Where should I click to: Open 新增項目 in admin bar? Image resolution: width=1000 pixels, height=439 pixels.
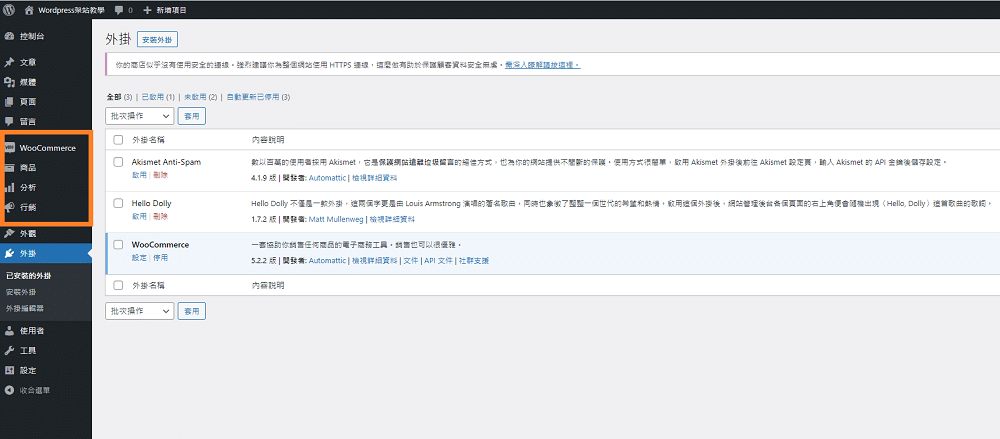click(172, 10)
